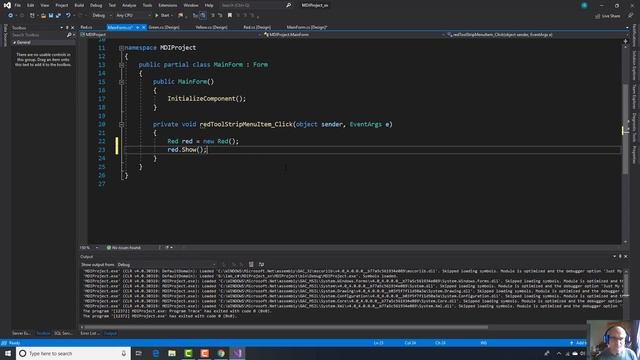Image resolution: width=640 pixels, height=360 pixels.
Task: Switch to MainForm.cs [Design] tab
Action: 307,27
